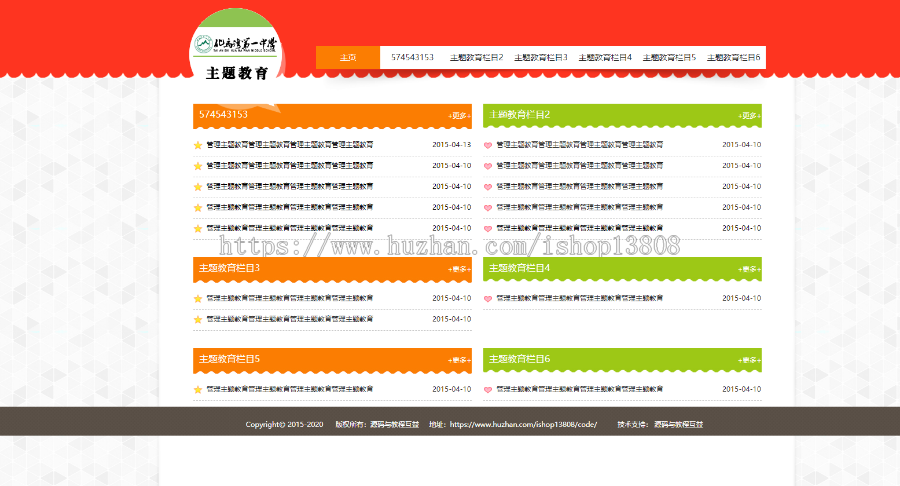Click the 2015-04-13 date text
The width and height of the screenshot is (900, 486).
452,145
